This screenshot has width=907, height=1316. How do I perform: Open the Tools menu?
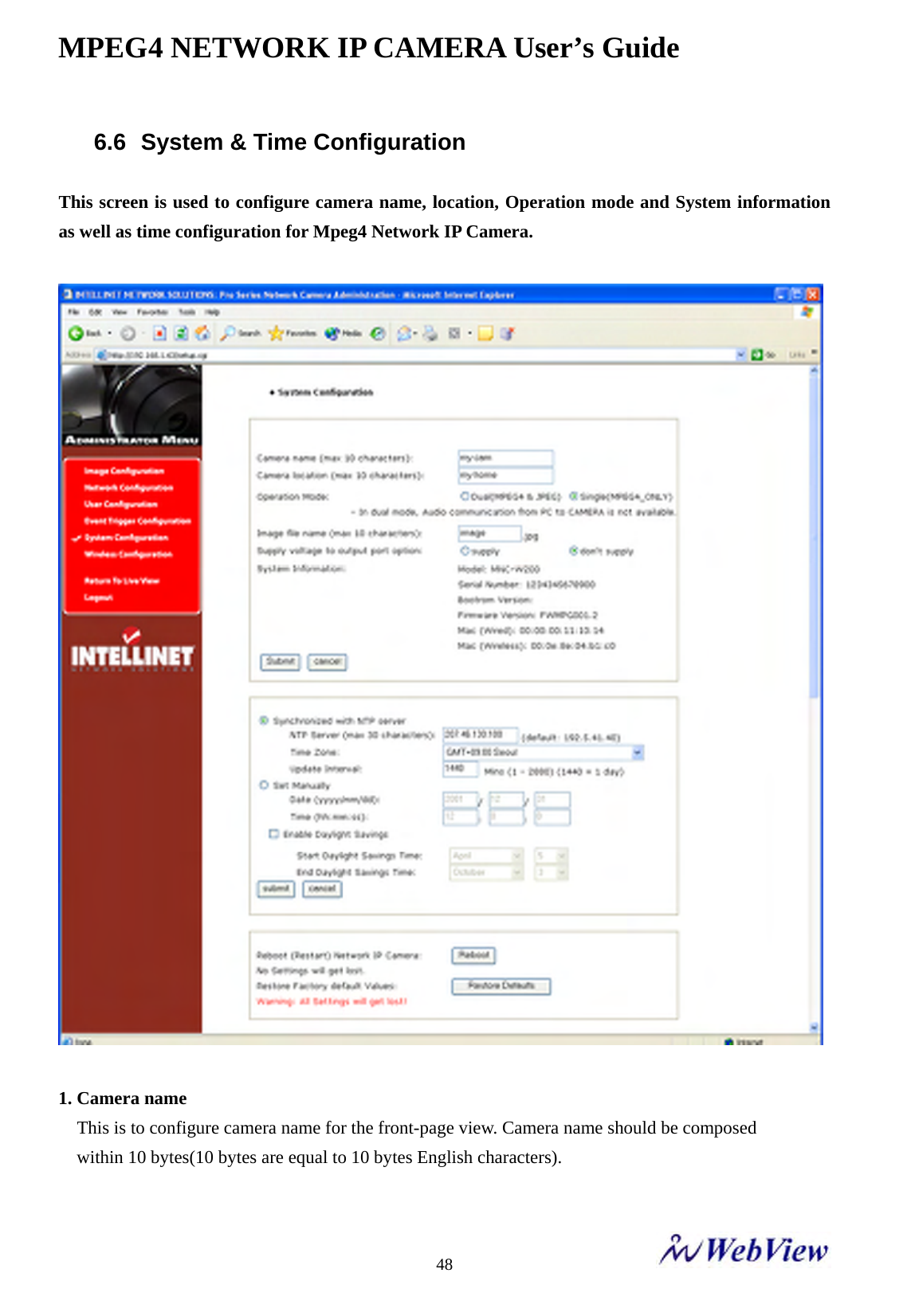point(187,312)
